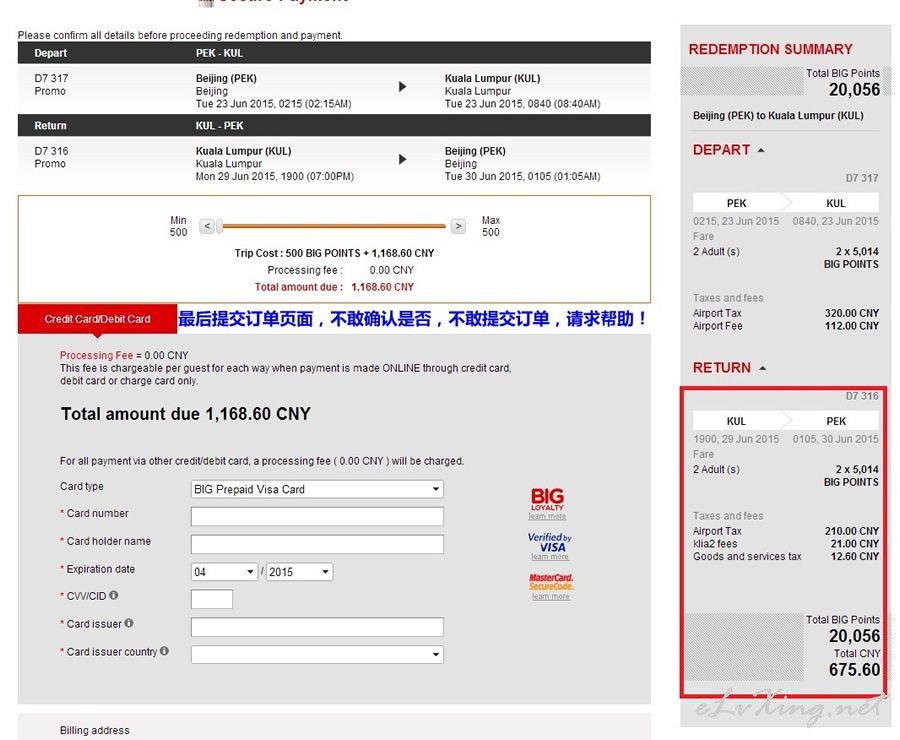Click the 'PEK - KUL' Depart header row

[334, 53]
